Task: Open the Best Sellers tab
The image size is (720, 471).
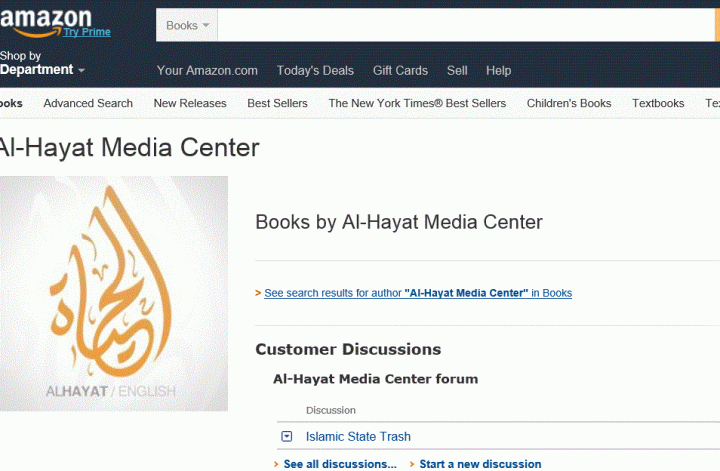Action: click(x=277, y=103)
